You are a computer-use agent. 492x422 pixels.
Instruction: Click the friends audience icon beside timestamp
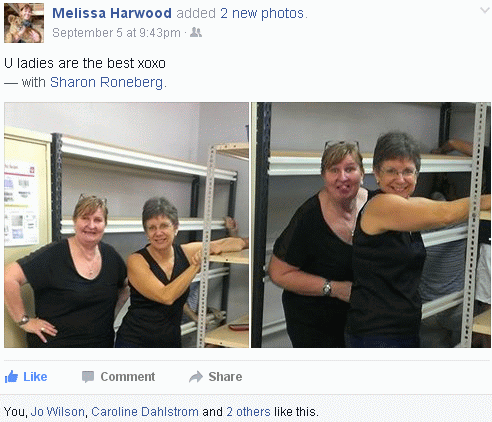196,32
